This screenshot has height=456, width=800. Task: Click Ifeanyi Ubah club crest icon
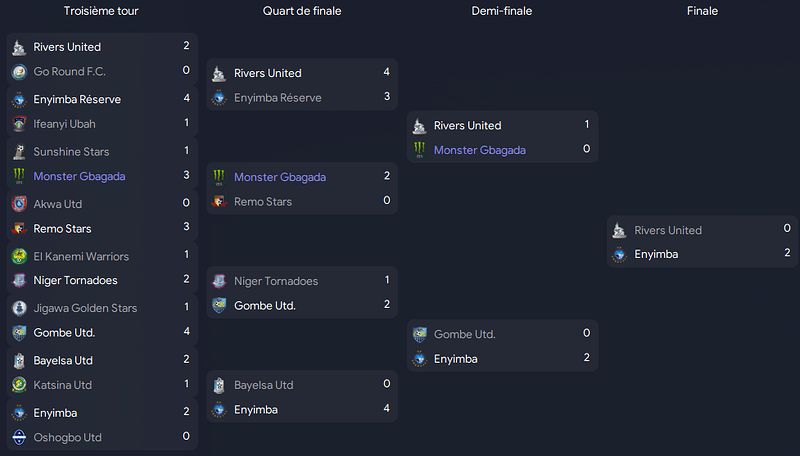(19, 124)
